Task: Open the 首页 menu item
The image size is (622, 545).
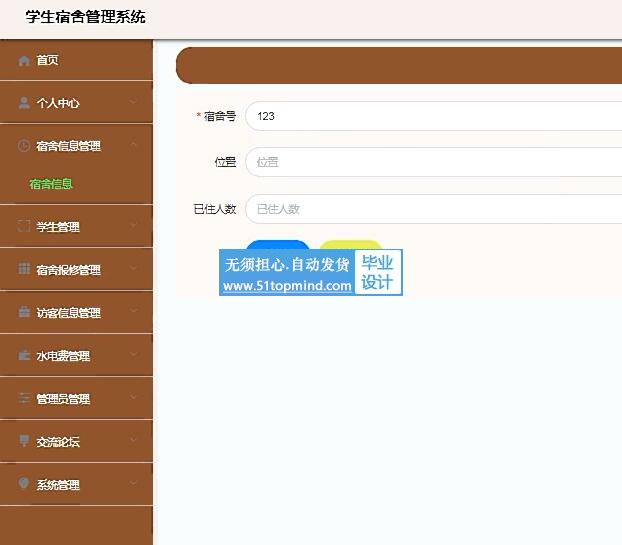Action: [76, 60]
